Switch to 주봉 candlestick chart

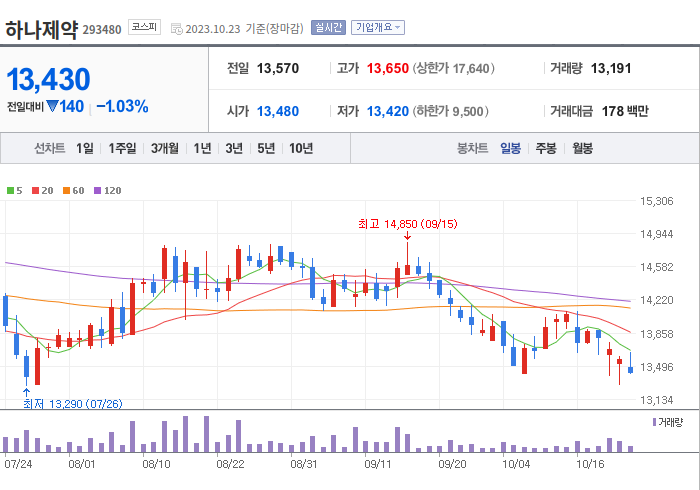pyautogui.click(x=546, y=148)
